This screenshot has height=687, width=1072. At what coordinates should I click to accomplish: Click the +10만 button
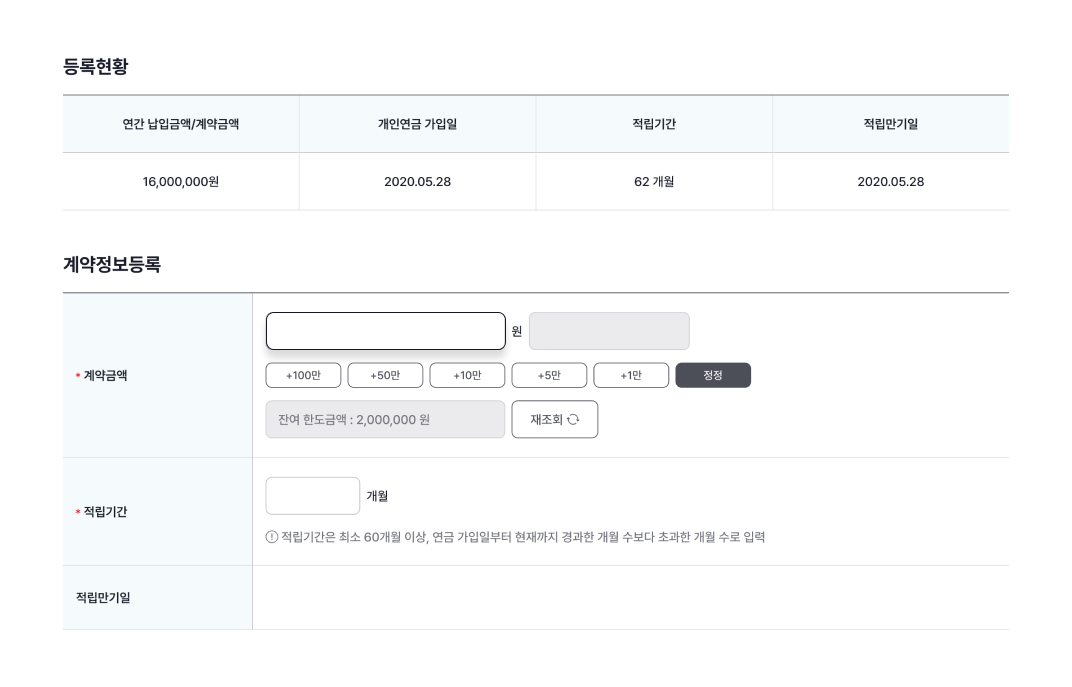click(x=467, y=375)
